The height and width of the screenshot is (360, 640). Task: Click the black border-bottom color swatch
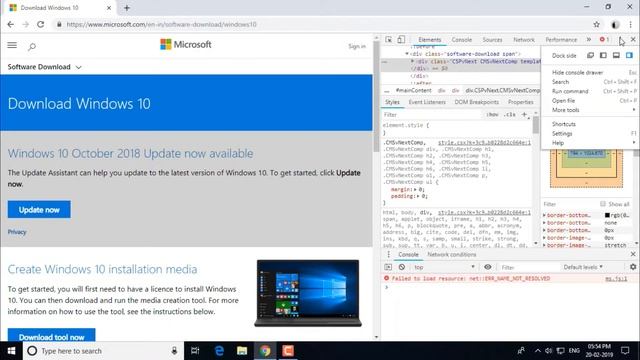[x=607, y=215]
